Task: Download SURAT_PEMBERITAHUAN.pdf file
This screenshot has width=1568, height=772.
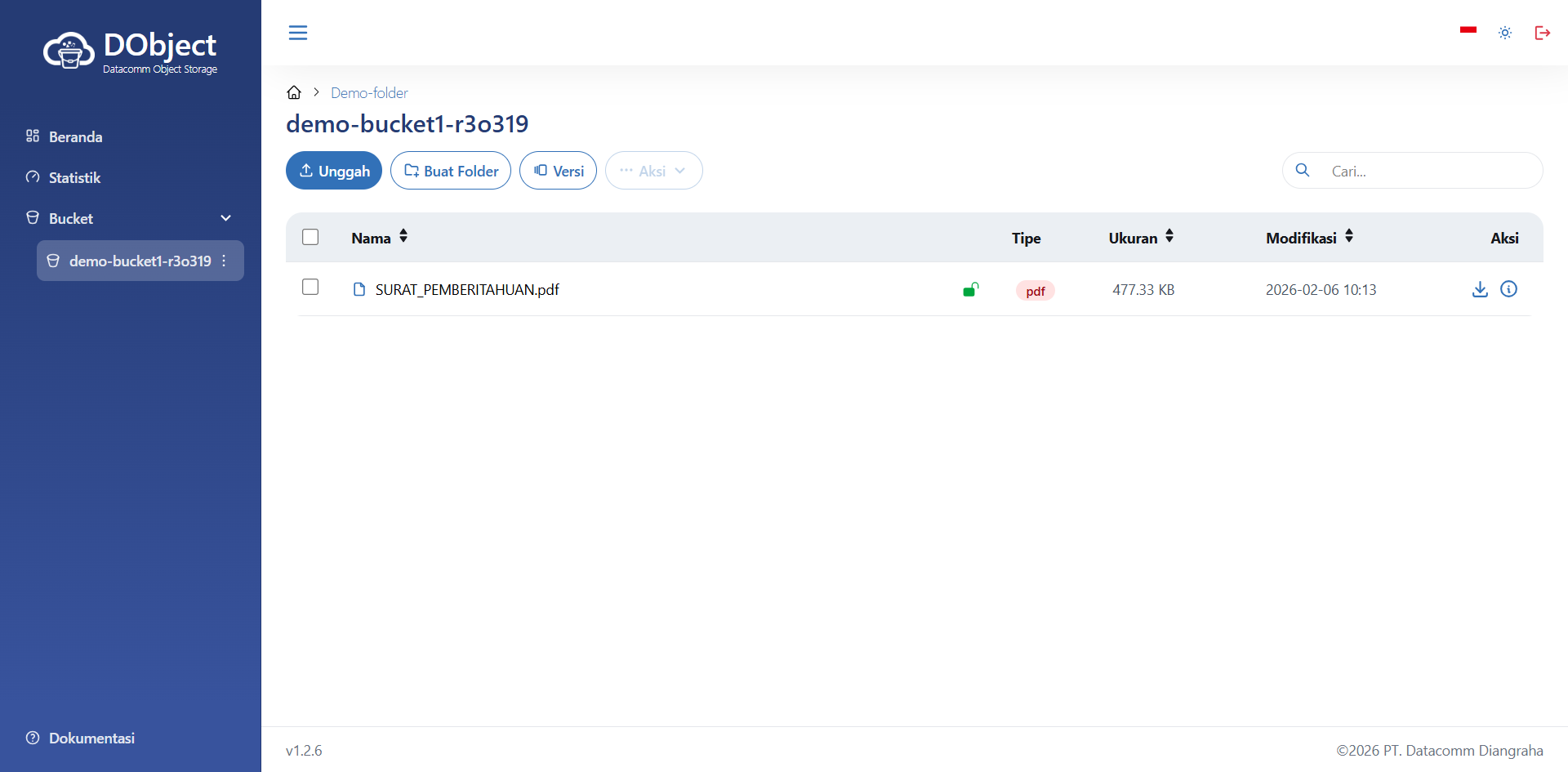Action: (x=1480, y=289)
